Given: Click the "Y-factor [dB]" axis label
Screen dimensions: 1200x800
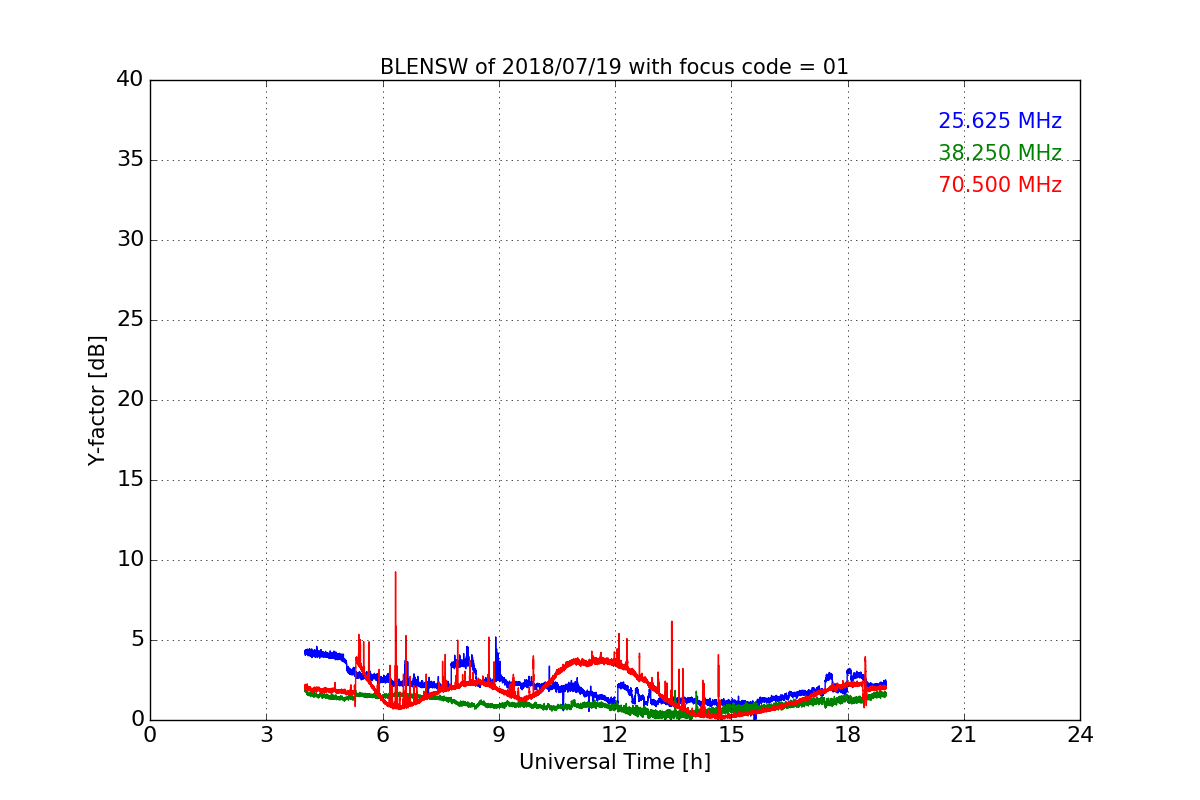Looking at the screenshot, I should click(97, 400).
